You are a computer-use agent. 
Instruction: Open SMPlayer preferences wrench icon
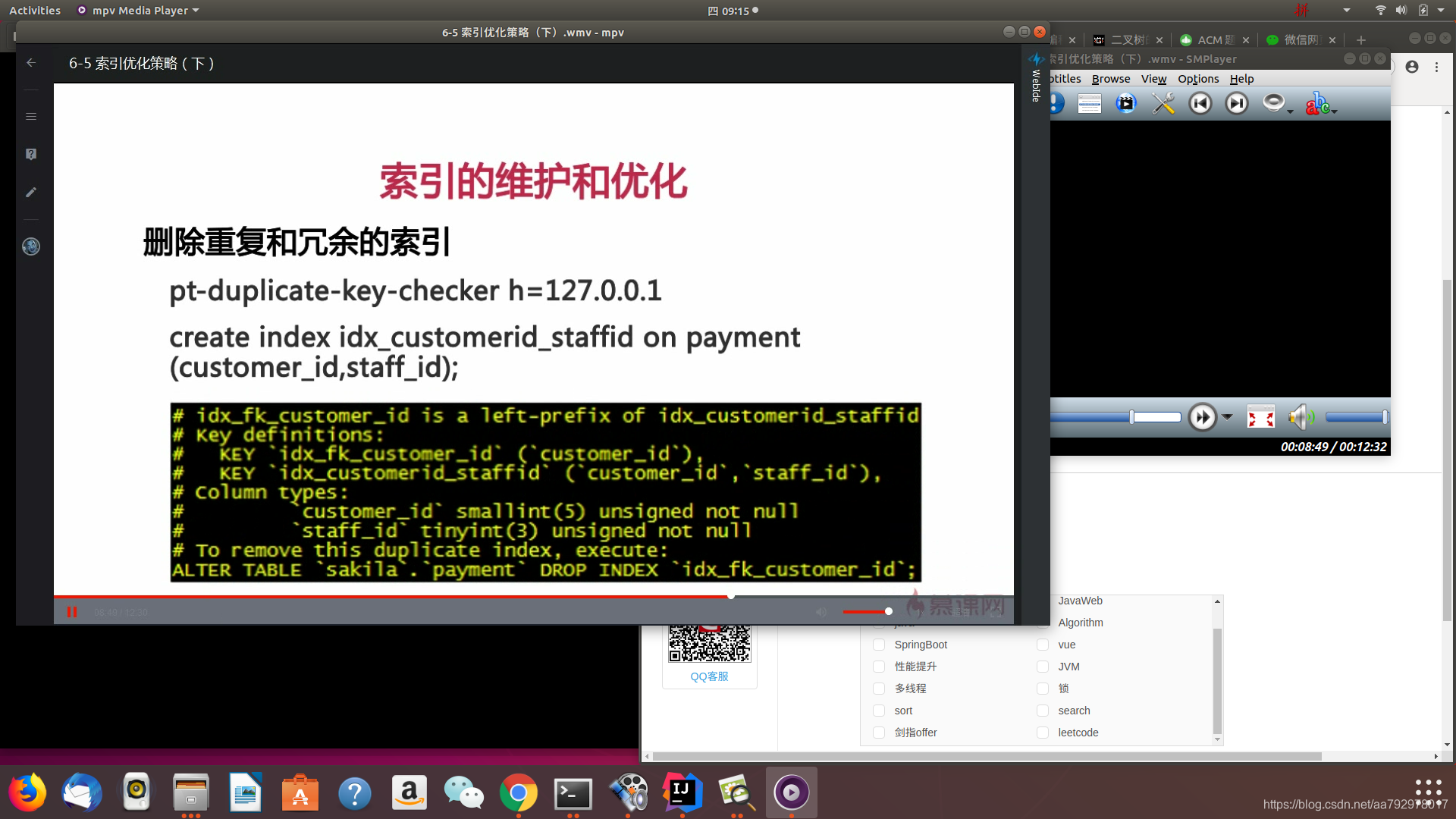(x=1163, y=103)
